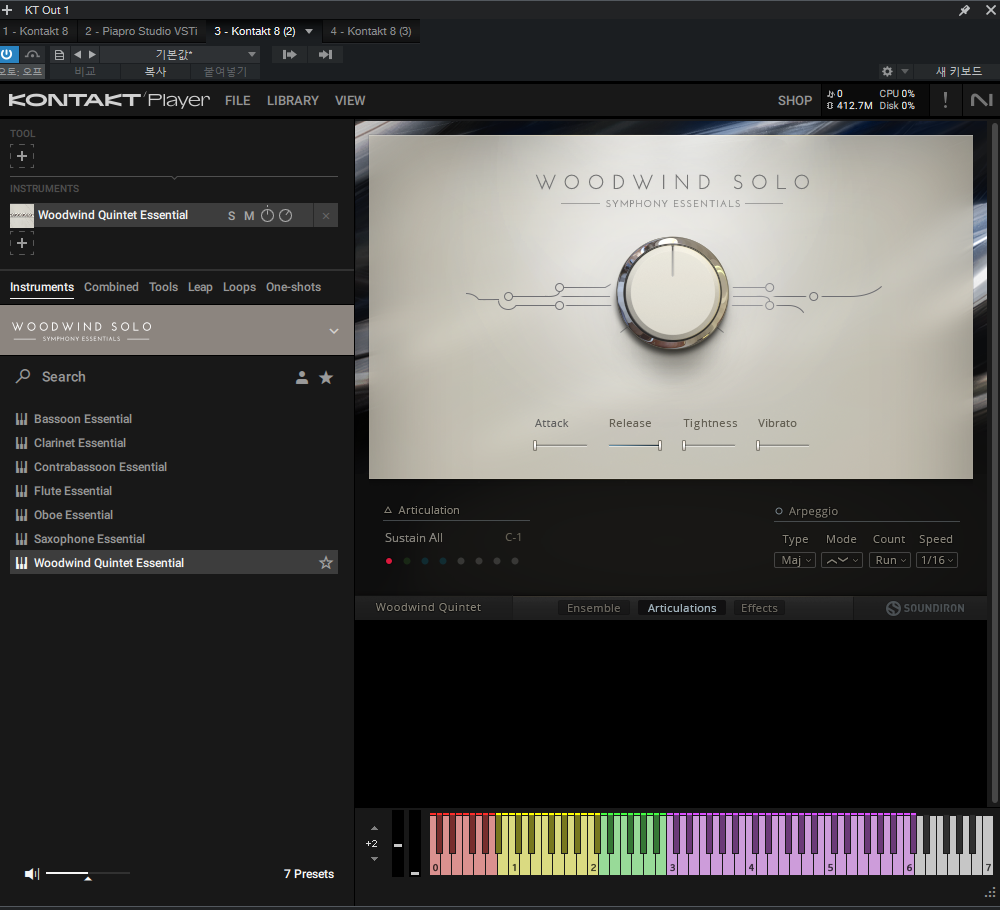The width and height of the screenshot is (1000, 910).
Task: Click the 붙여넣기 paste button
Action: pos(224,71)
